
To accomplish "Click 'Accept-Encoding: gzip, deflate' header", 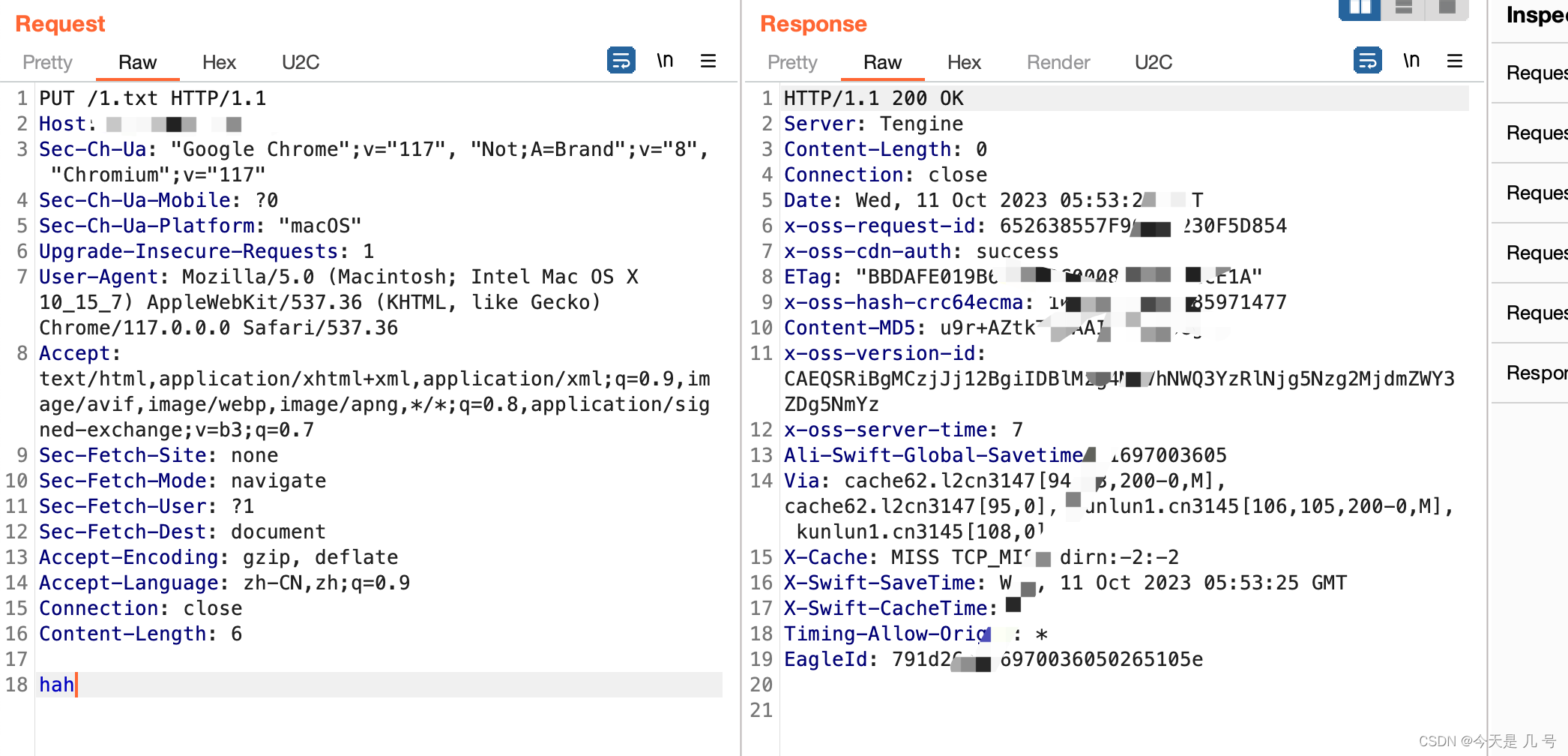I will pyautogui.click(x=219, y=557).
